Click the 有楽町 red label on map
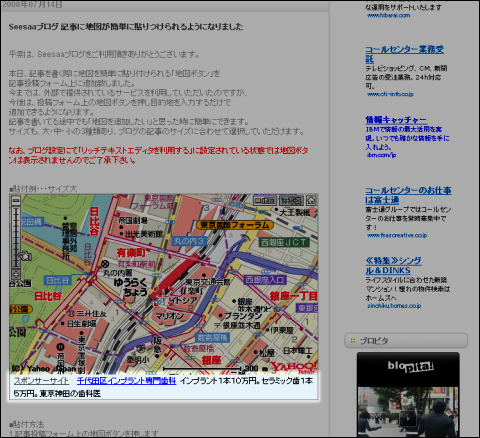 pos(131,253)
